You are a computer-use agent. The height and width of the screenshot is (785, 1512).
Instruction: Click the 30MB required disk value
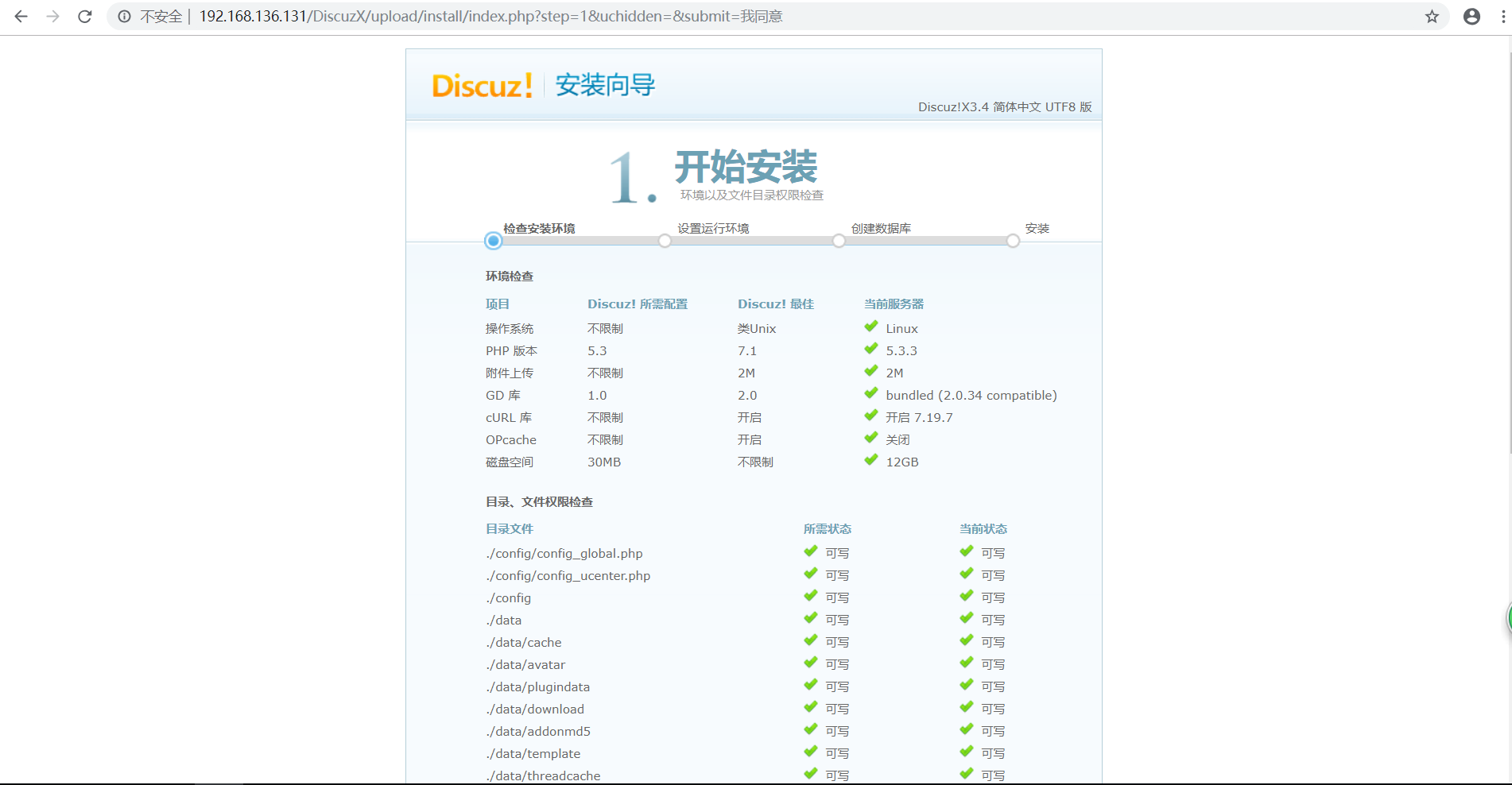pos(604,462)
